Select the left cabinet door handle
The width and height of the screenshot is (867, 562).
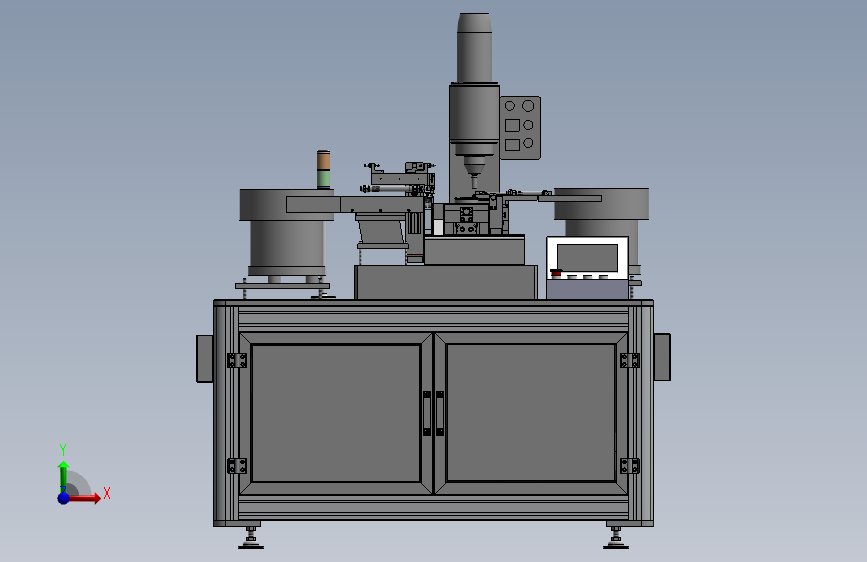tap(427, 413)
